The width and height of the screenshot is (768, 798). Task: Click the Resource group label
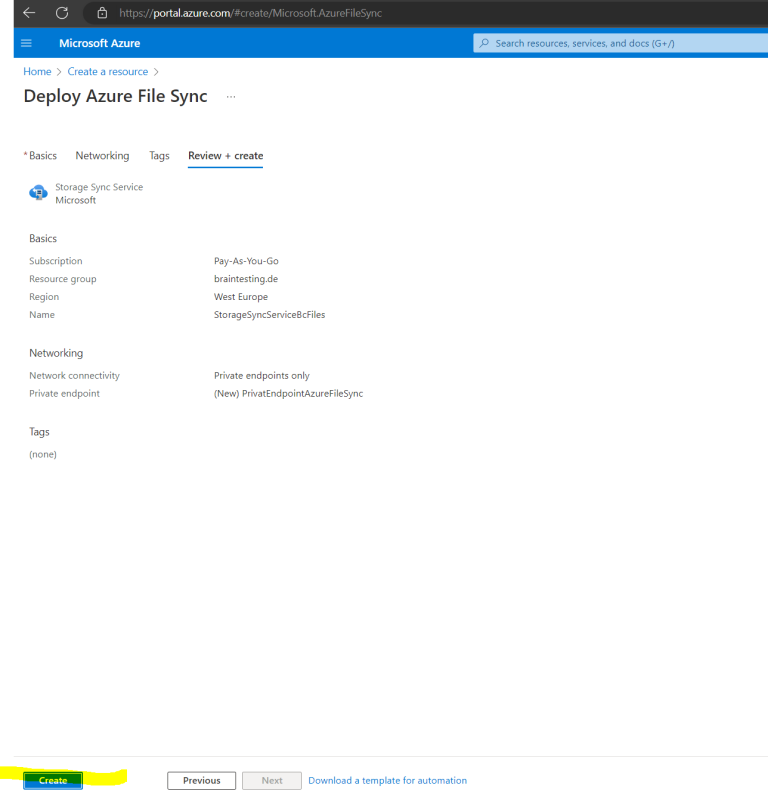tap(63, 279)
